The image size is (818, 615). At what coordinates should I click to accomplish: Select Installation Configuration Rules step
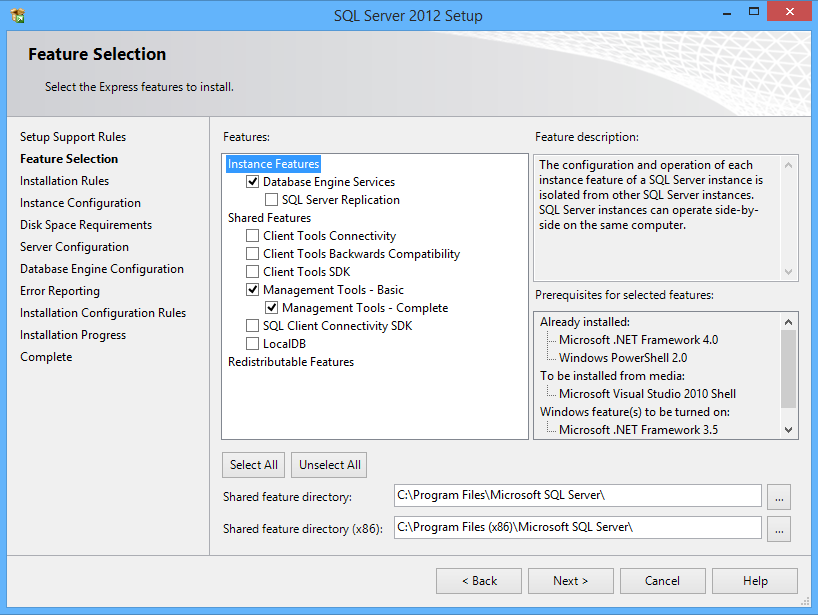[x=103, y=312]
